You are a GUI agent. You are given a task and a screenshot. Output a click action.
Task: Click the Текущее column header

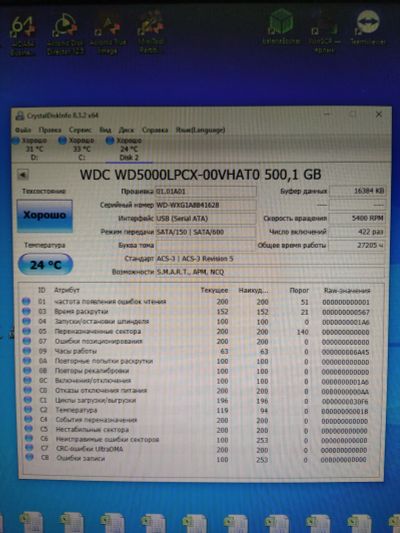tap(214, 290)
